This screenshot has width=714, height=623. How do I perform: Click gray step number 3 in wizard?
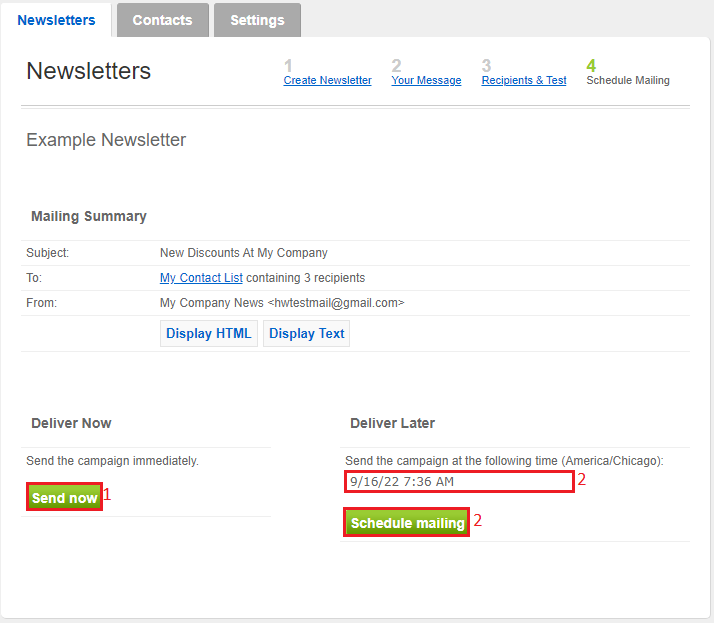[486, 66]
